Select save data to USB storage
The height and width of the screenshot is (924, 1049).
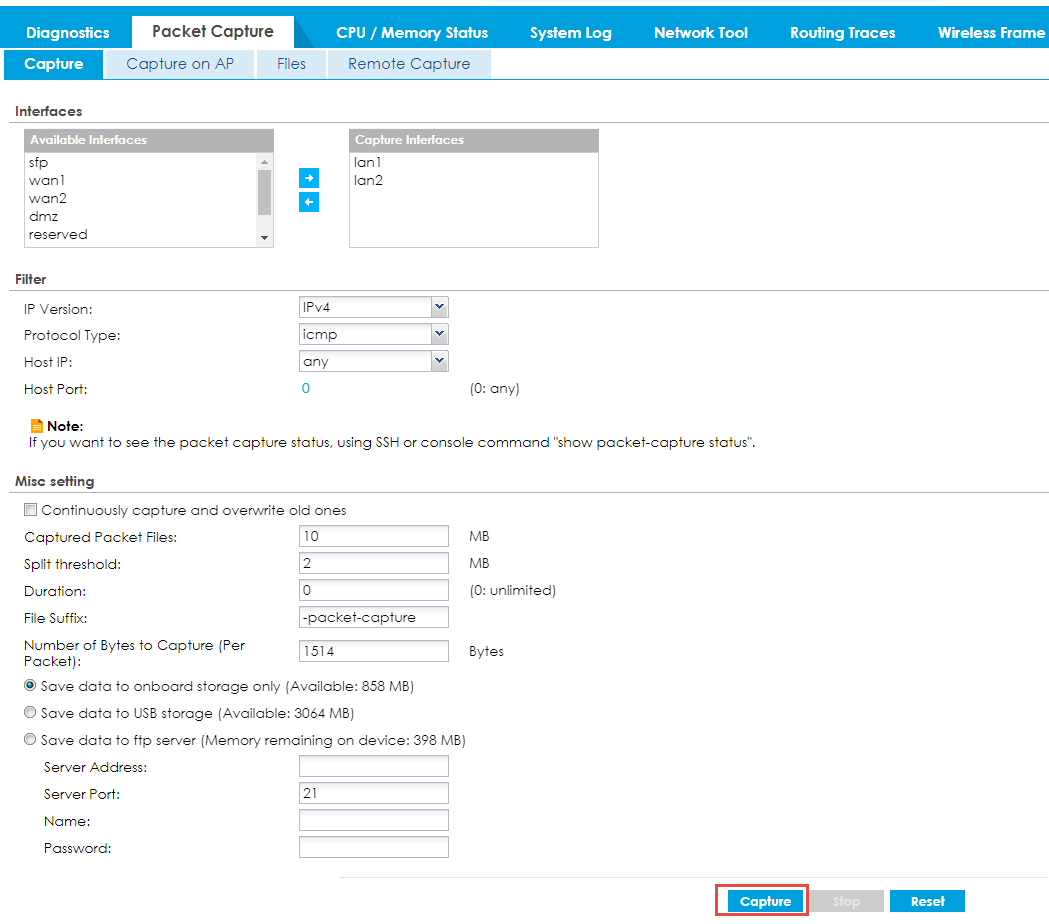[31, 714]
